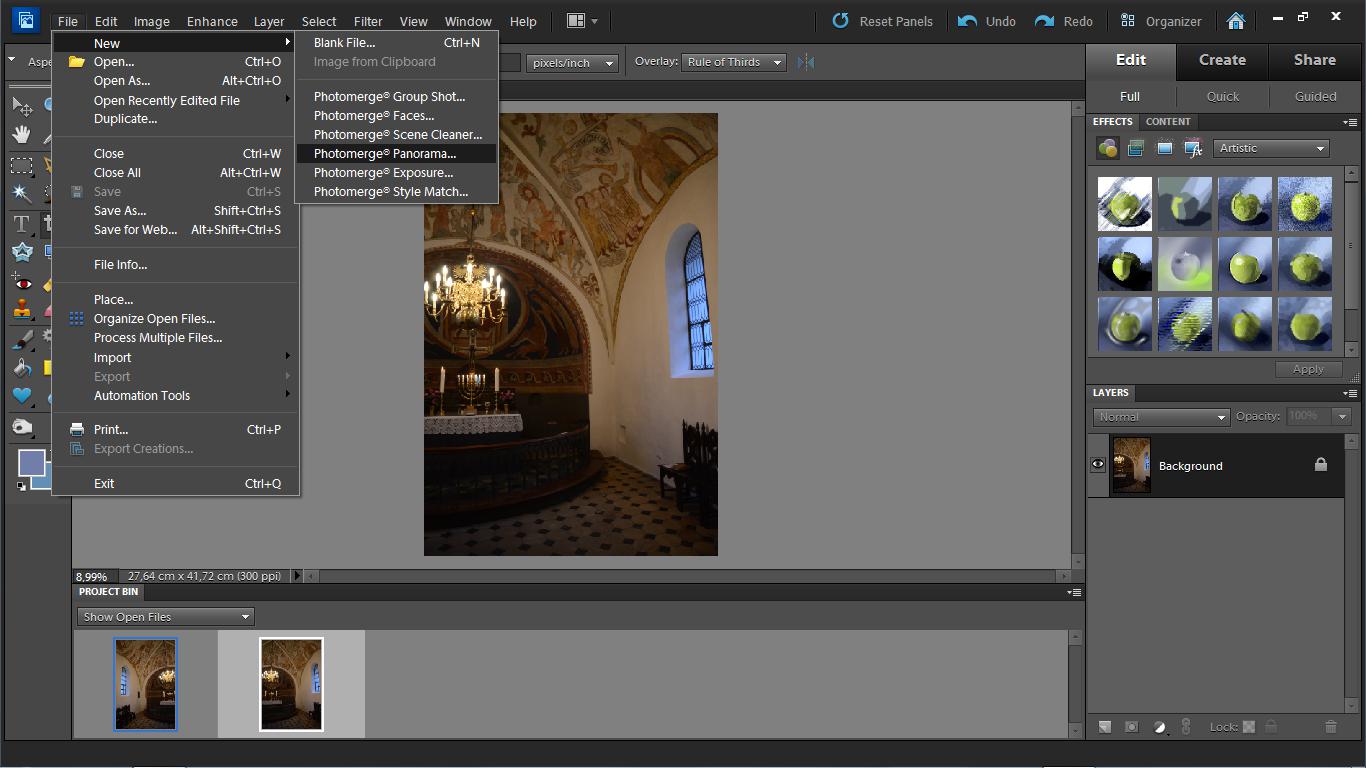This screenshot has width=1366, height=768.
Task: Select the Red Eye Removal tool
Action: coord(21,284)
